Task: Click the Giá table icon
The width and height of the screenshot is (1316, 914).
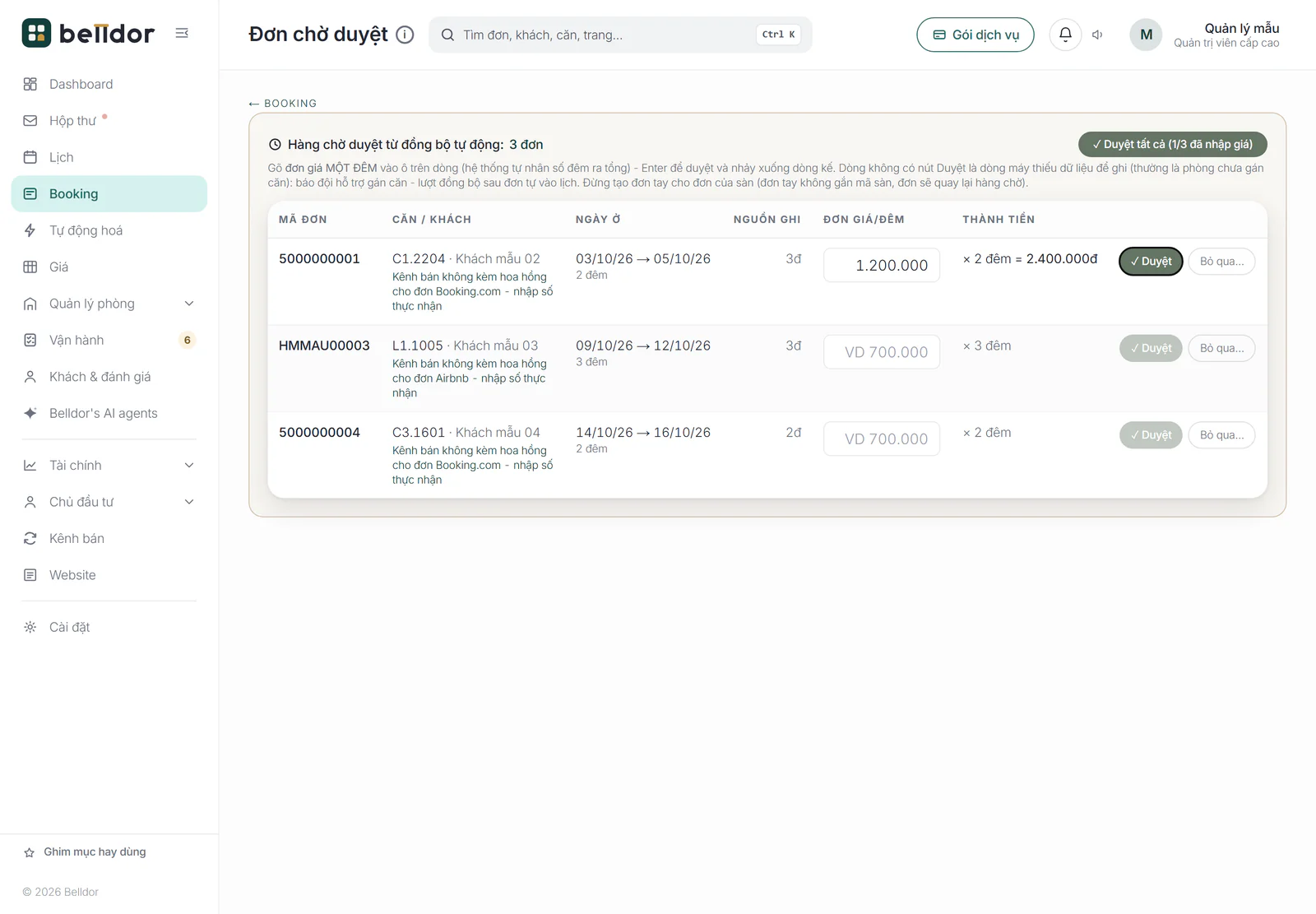Action: pos(30,267)
